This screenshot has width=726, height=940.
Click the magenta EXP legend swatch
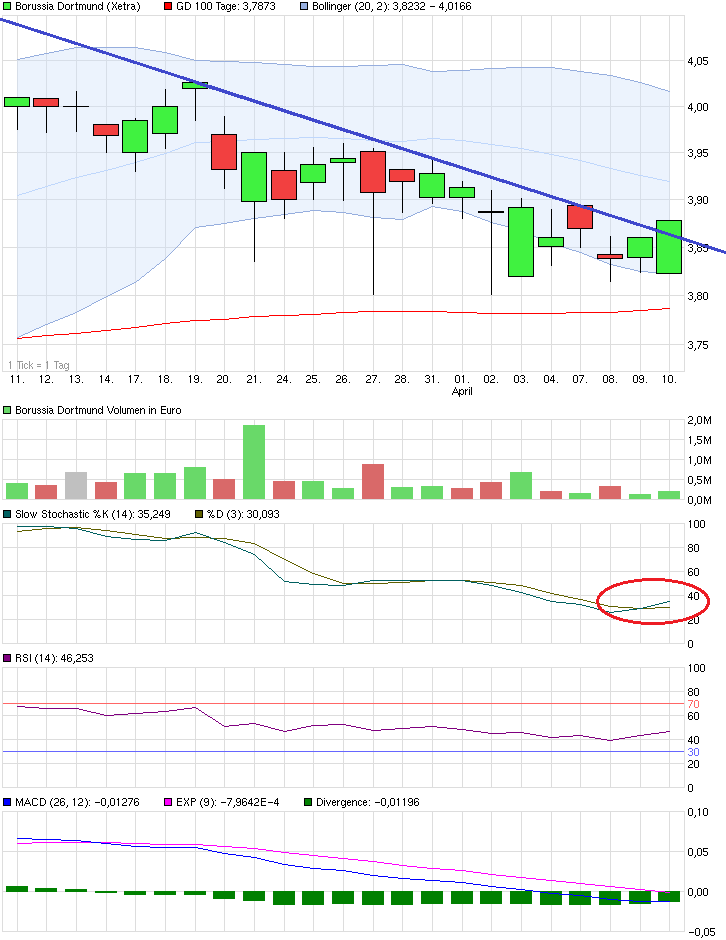pos(168,802)
